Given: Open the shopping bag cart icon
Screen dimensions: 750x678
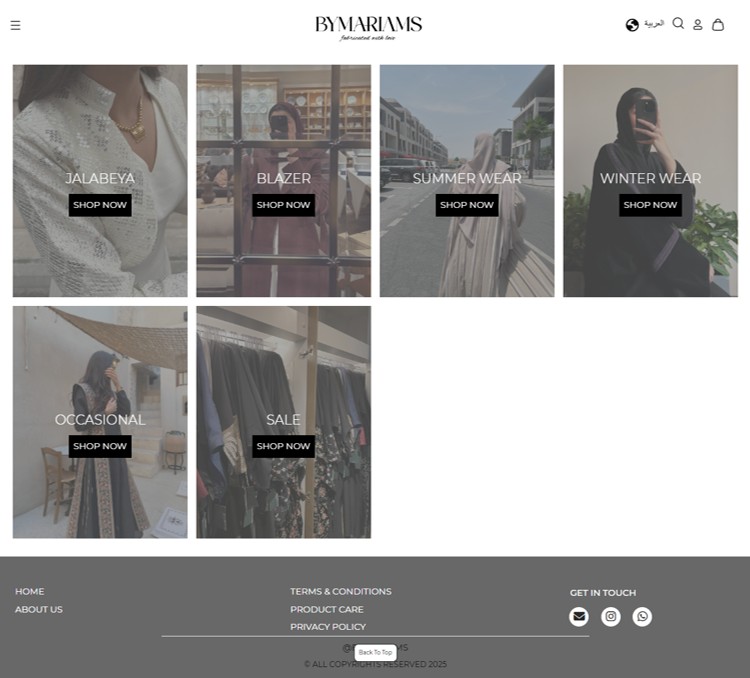Looking at the screenshot, I should 718,25.
